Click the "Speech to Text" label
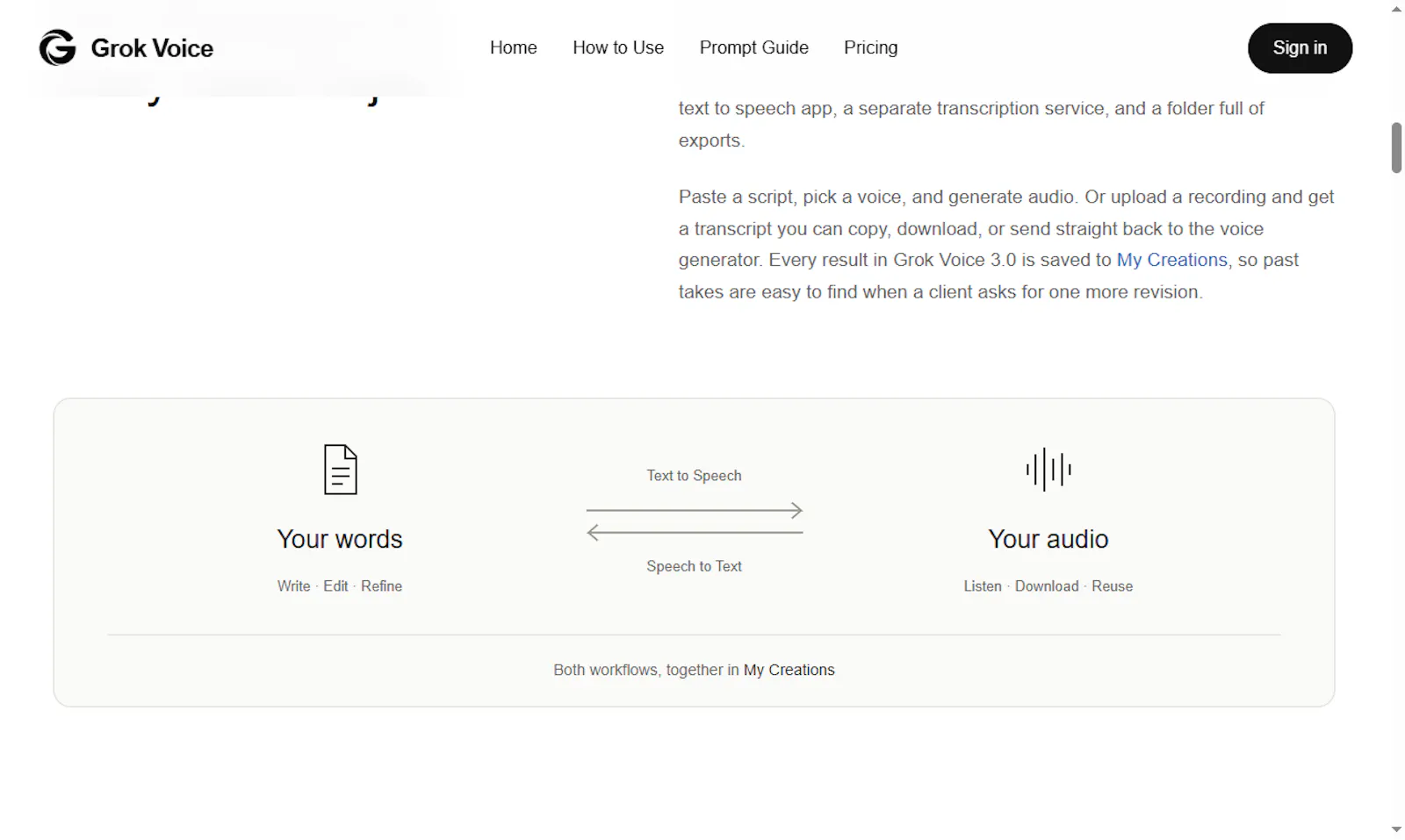The height and width of the screenshot is (840, 1405). (695, 566)
